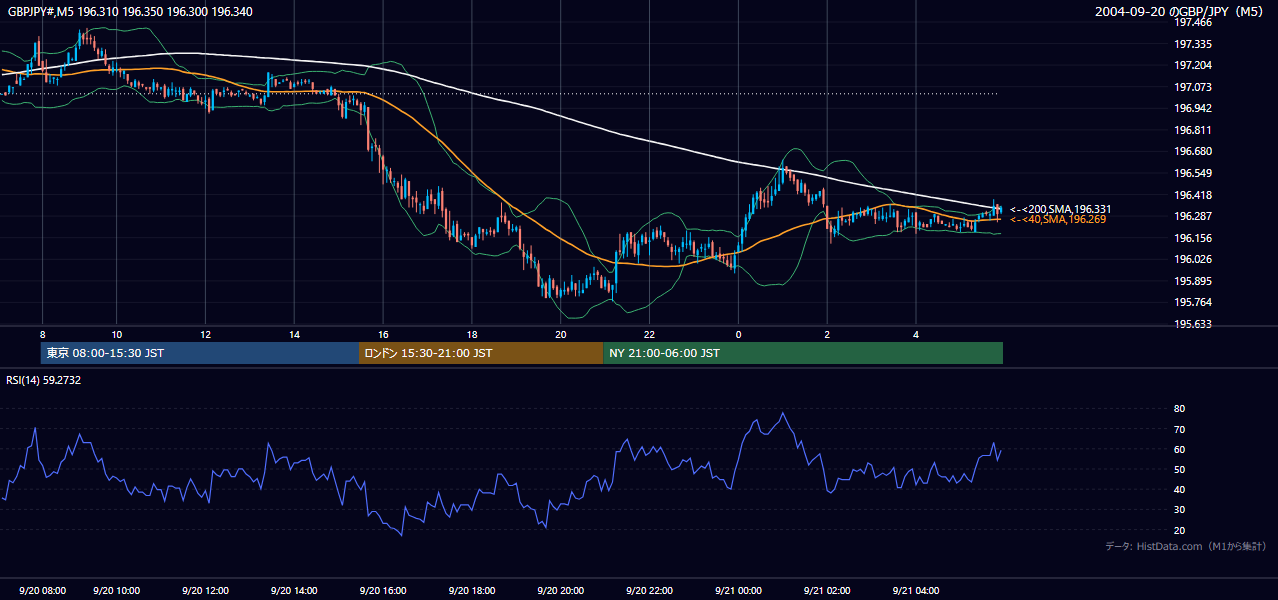Click the 9/20 22:00 date label

pos(649,591)
